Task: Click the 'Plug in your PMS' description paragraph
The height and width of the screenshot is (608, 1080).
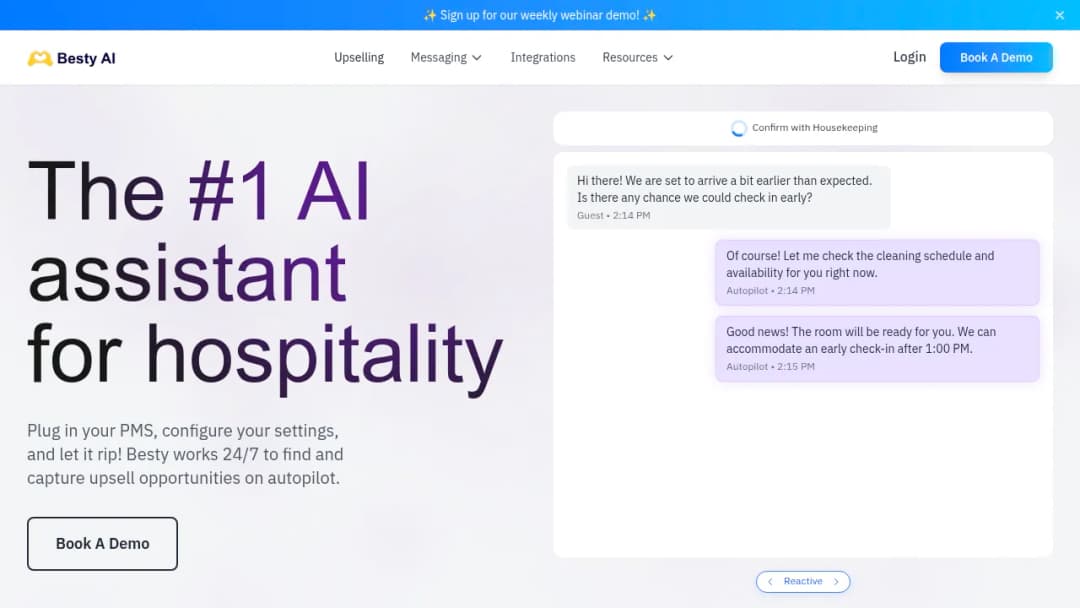Action: (185, 454)
